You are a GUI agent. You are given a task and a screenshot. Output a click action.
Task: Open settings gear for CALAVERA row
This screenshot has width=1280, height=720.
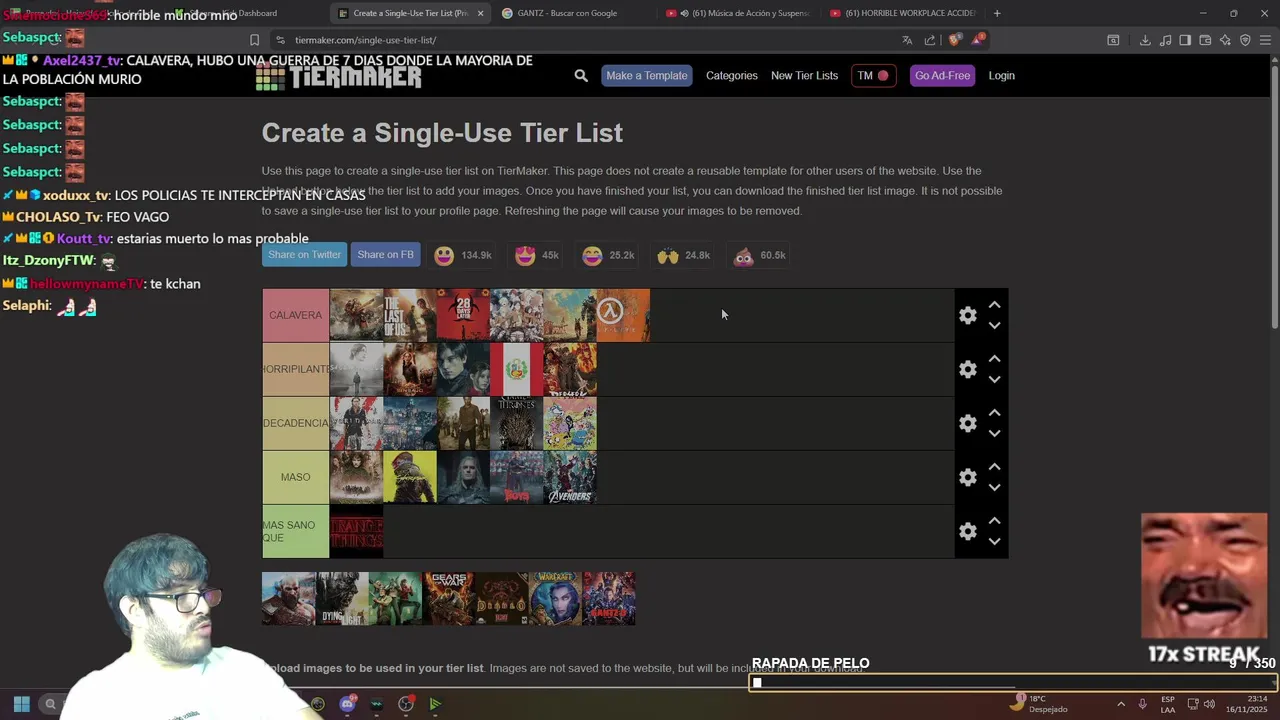(968, 315)
